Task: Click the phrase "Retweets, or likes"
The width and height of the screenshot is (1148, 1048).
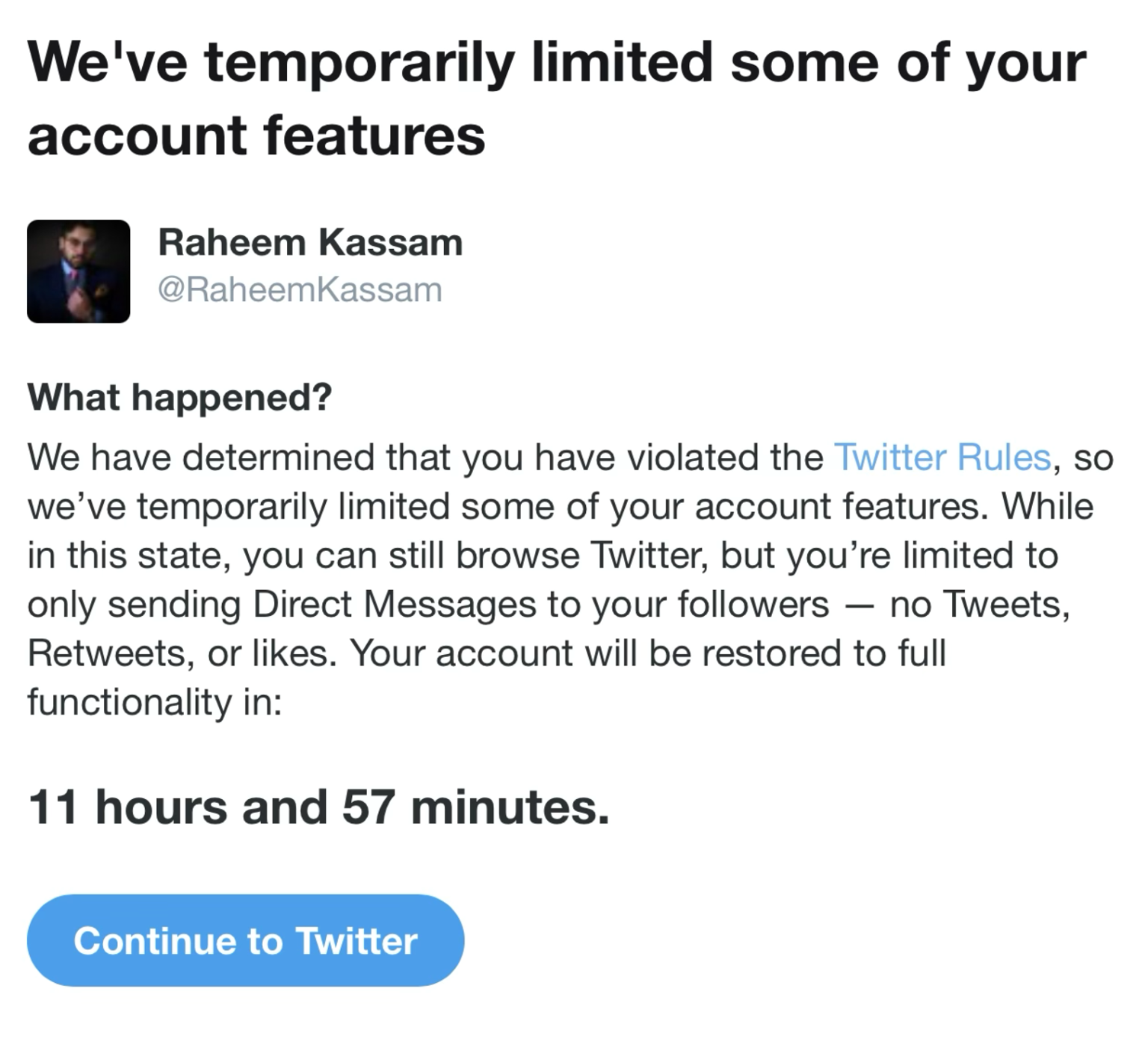Action: click(x=178, y=653)
